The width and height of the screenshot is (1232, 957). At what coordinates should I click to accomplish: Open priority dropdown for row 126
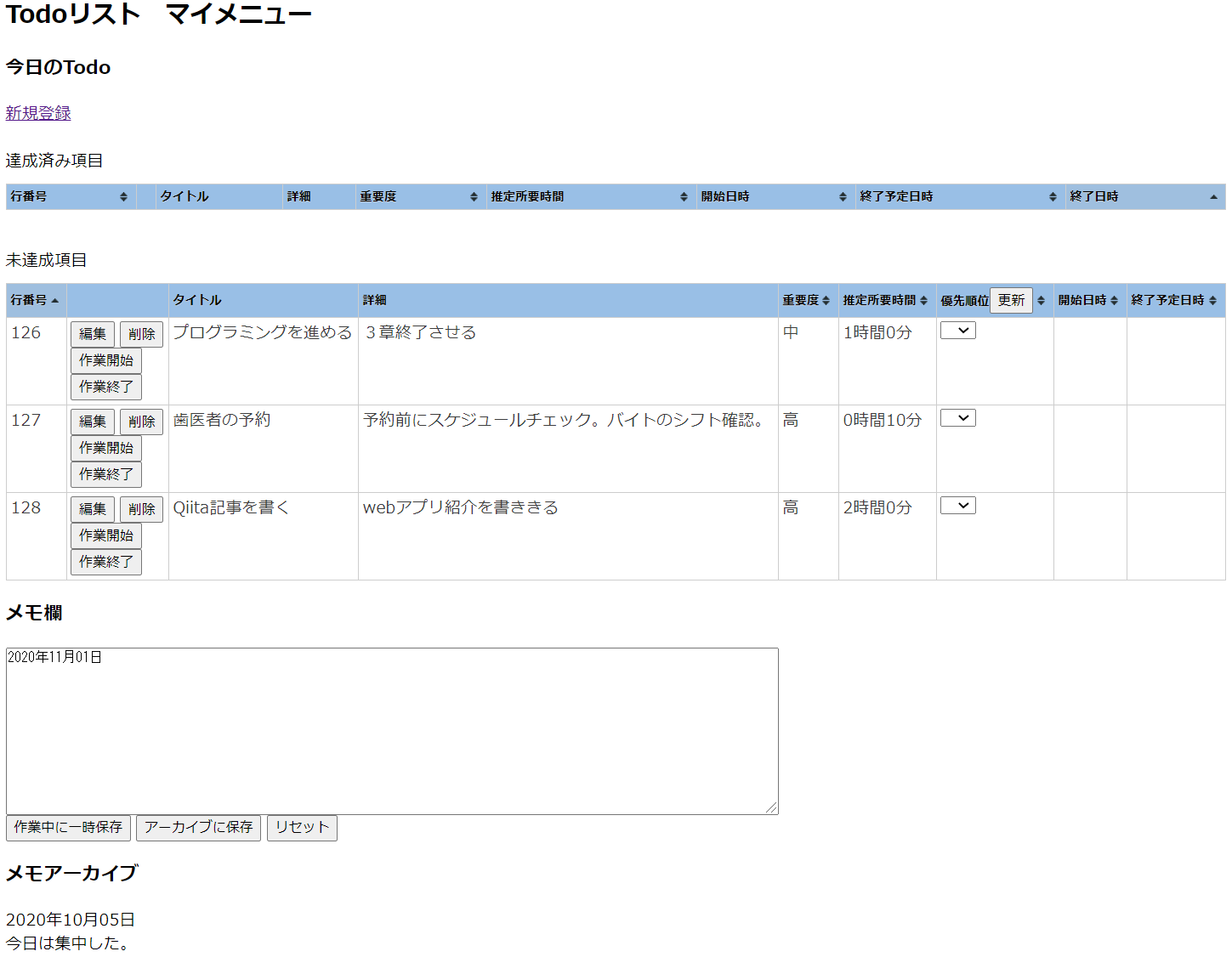pos(958,331)
